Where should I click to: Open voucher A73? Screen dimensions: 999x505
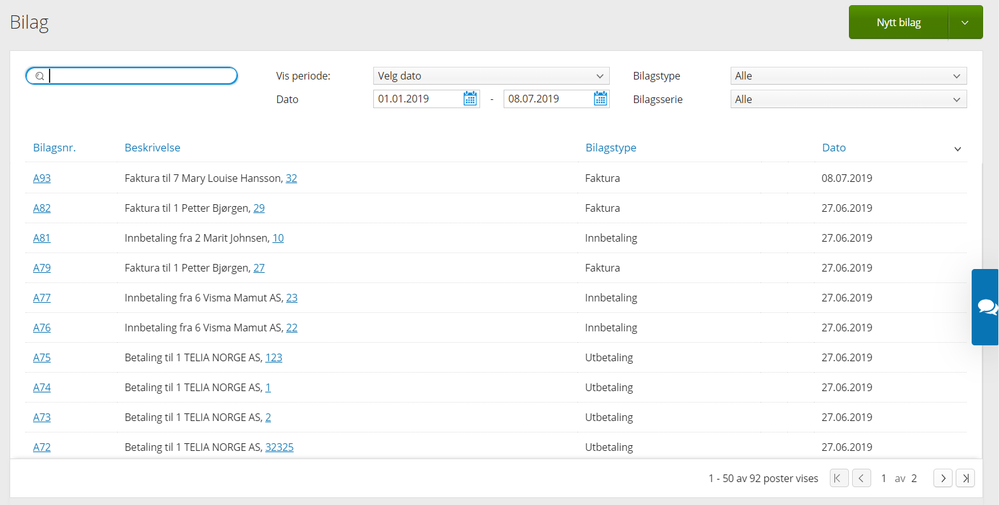pos(42,418)
